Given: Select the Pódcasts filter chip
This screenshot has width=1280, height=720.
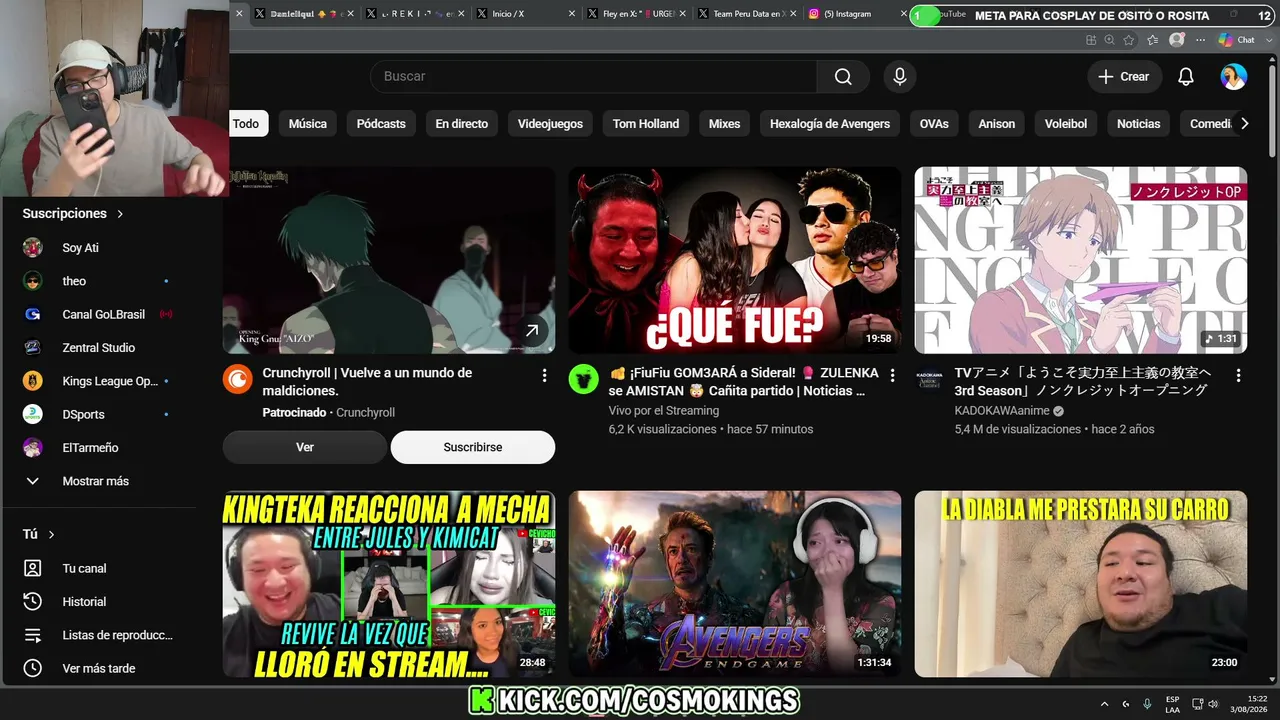Looking at the screenshot, I should click(x=381, y=124).
